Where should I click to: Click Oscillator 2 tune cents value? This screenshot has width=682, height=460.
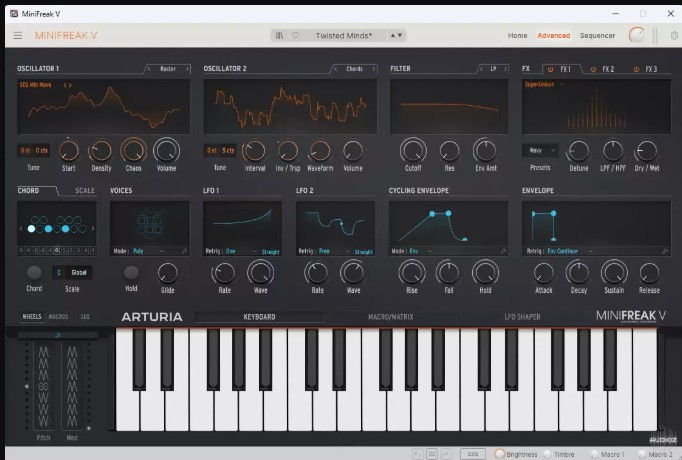(228, 150)
